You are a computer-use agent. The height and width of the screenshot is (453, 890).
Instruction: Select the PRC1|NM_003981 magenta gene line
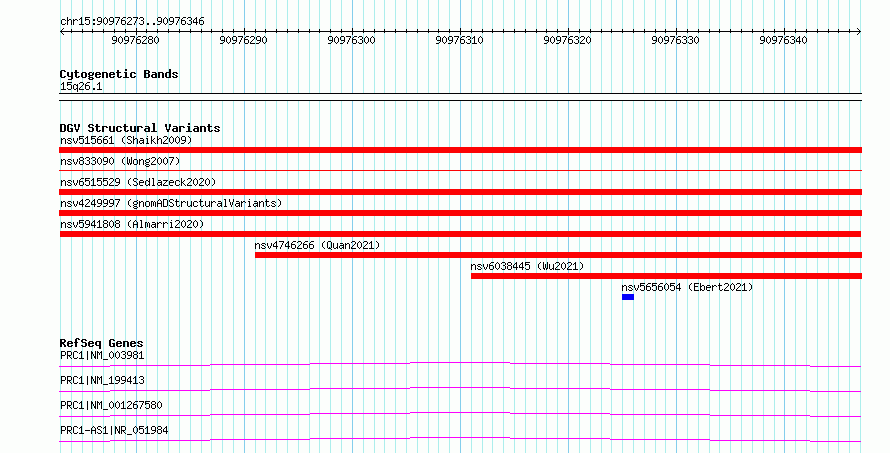(x=460, y=364)
